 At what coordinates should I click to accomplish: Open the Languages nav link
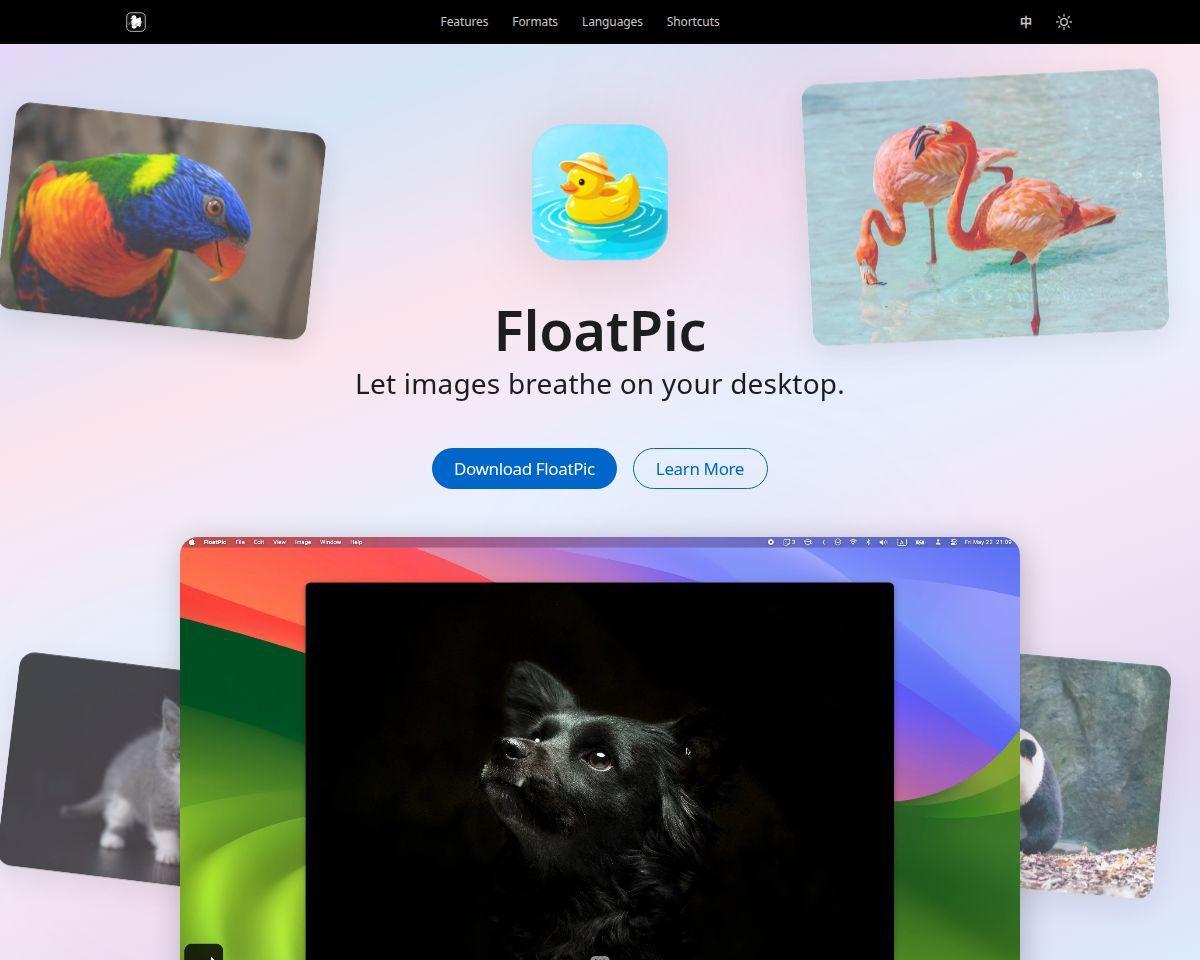(x=612, y=22)
